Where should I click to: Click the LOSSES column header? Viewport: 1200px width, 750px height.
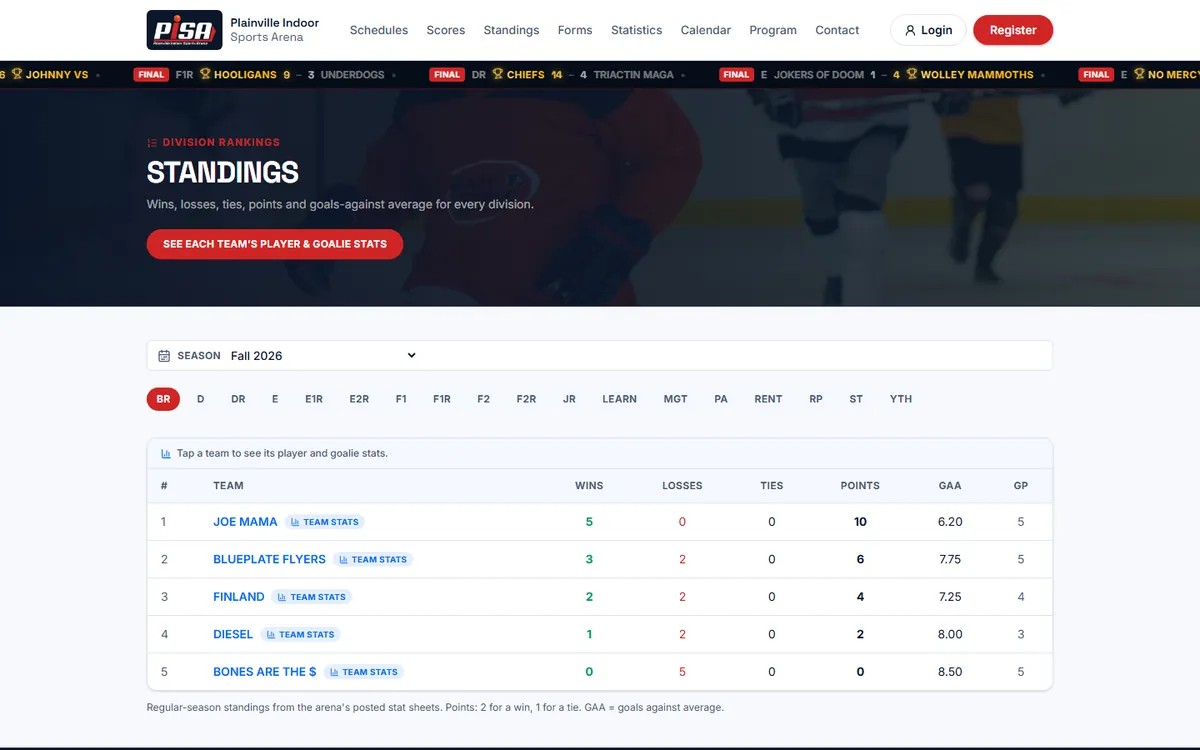682,486
